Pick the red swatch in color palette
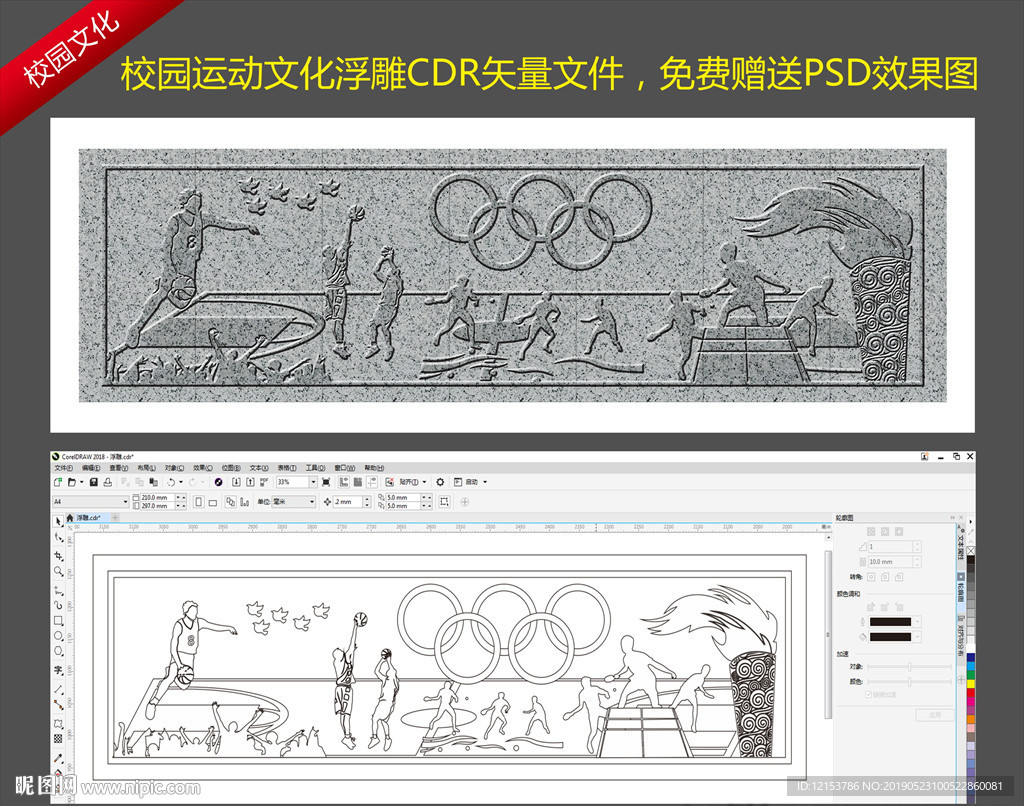 (970, 693)
